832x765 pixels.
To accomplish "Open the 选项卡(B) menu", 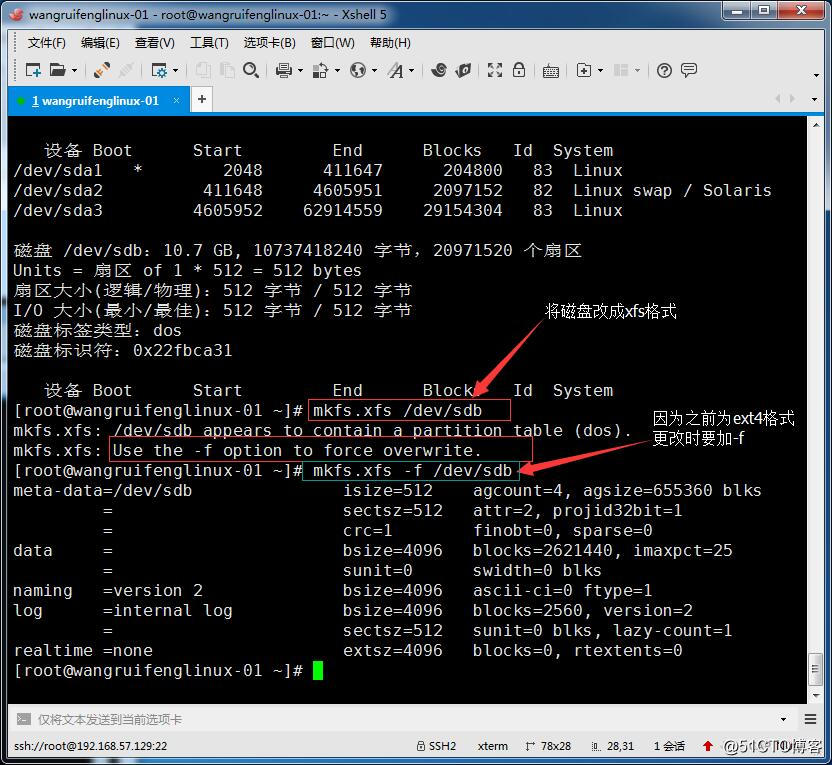I will click(x=269, y=42).
